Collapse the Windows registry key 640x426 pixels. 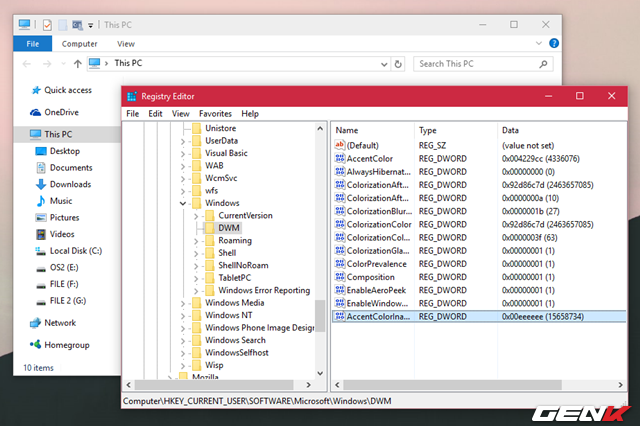(183, 203)
